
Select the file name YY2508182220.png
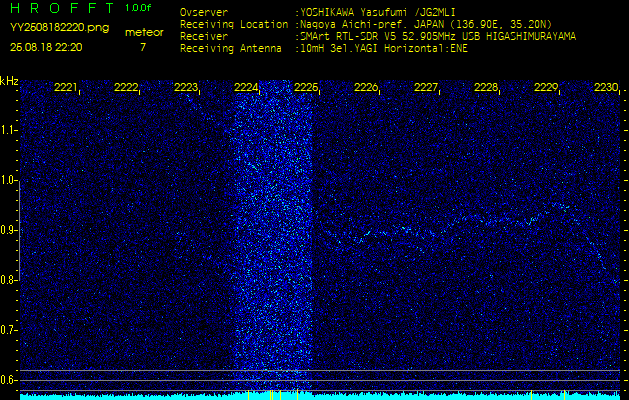59,28
